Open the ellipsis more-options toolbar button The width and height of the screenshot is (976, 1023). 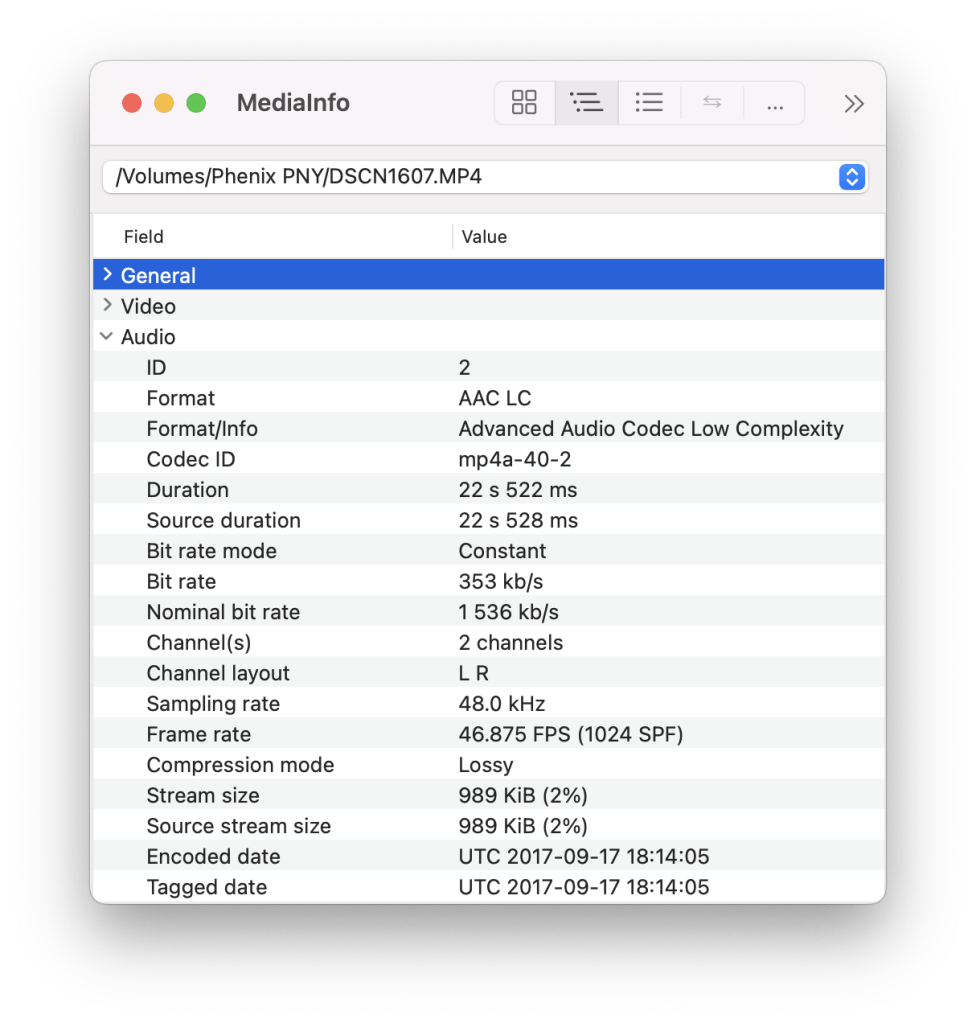point(774,104)
